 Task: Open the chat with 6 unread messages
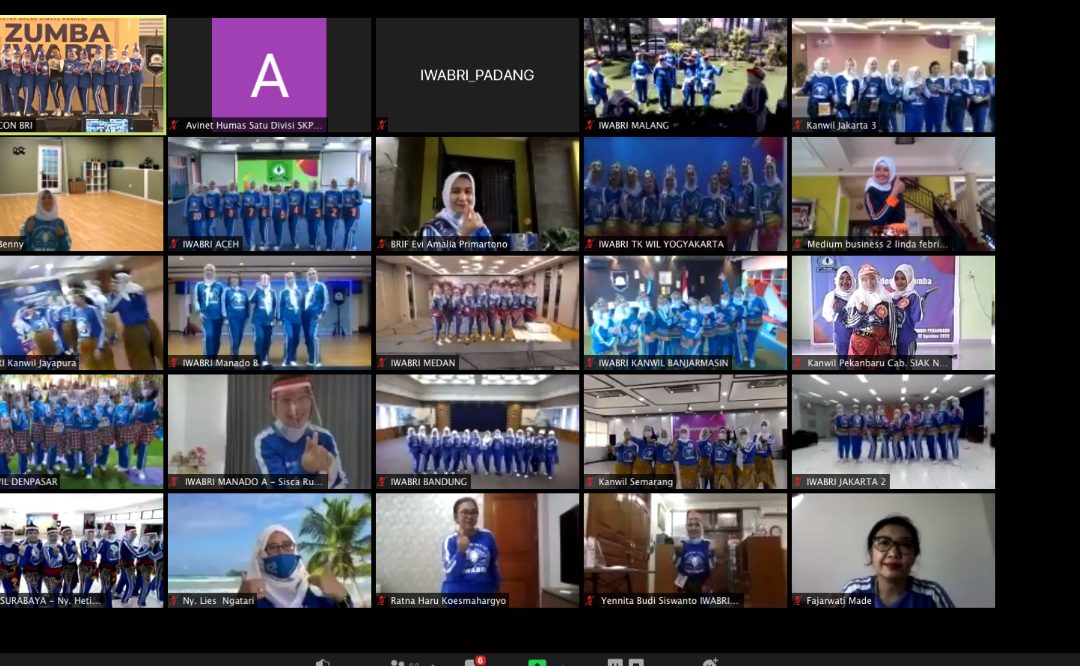pyautogui.click(x=473, y=662)
